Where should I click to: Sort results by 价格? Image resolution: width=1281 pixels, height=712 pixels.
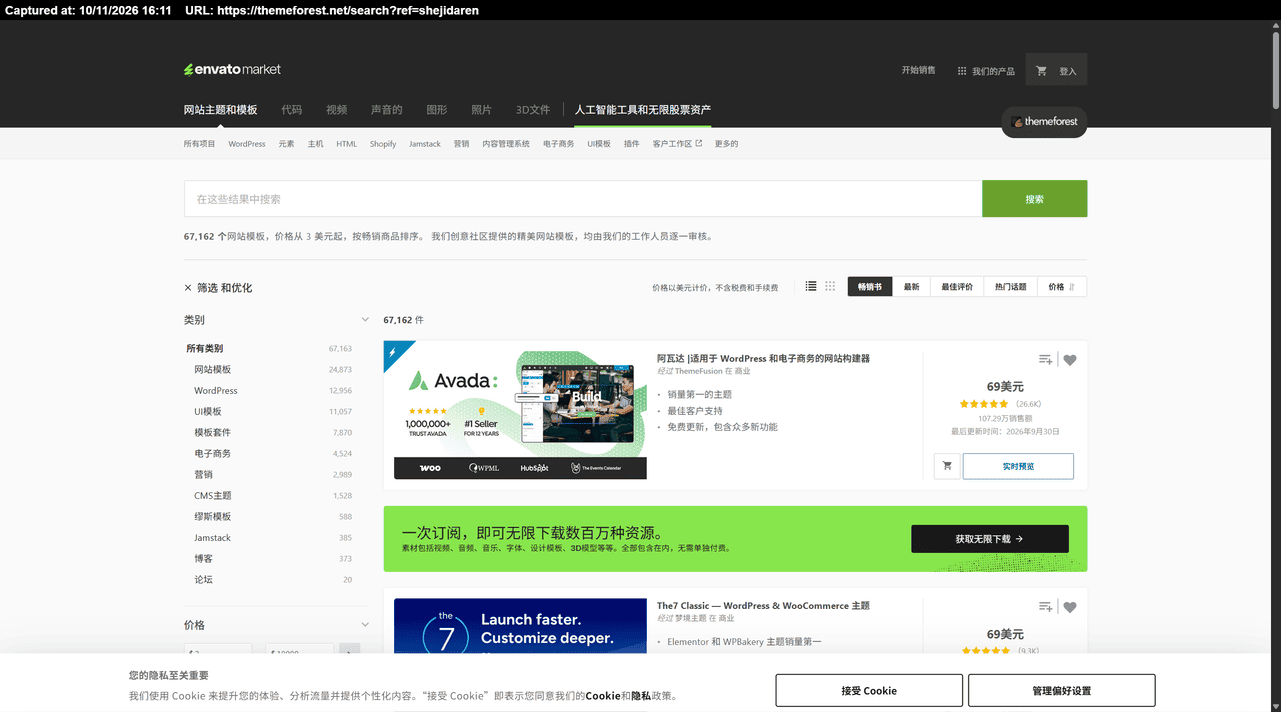[x=1062, y=287]
